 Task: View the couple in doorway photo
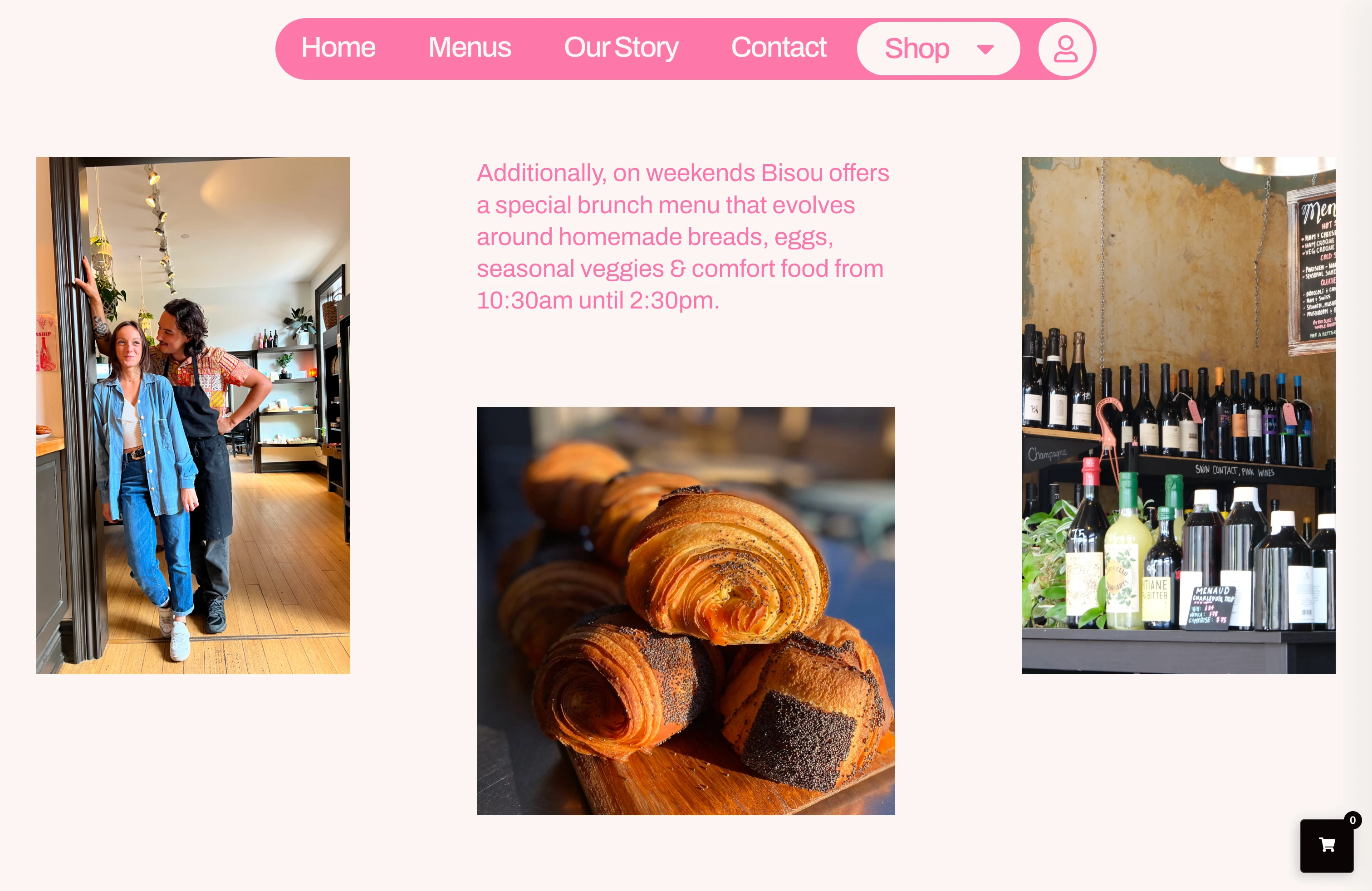[x=193, y=415]
